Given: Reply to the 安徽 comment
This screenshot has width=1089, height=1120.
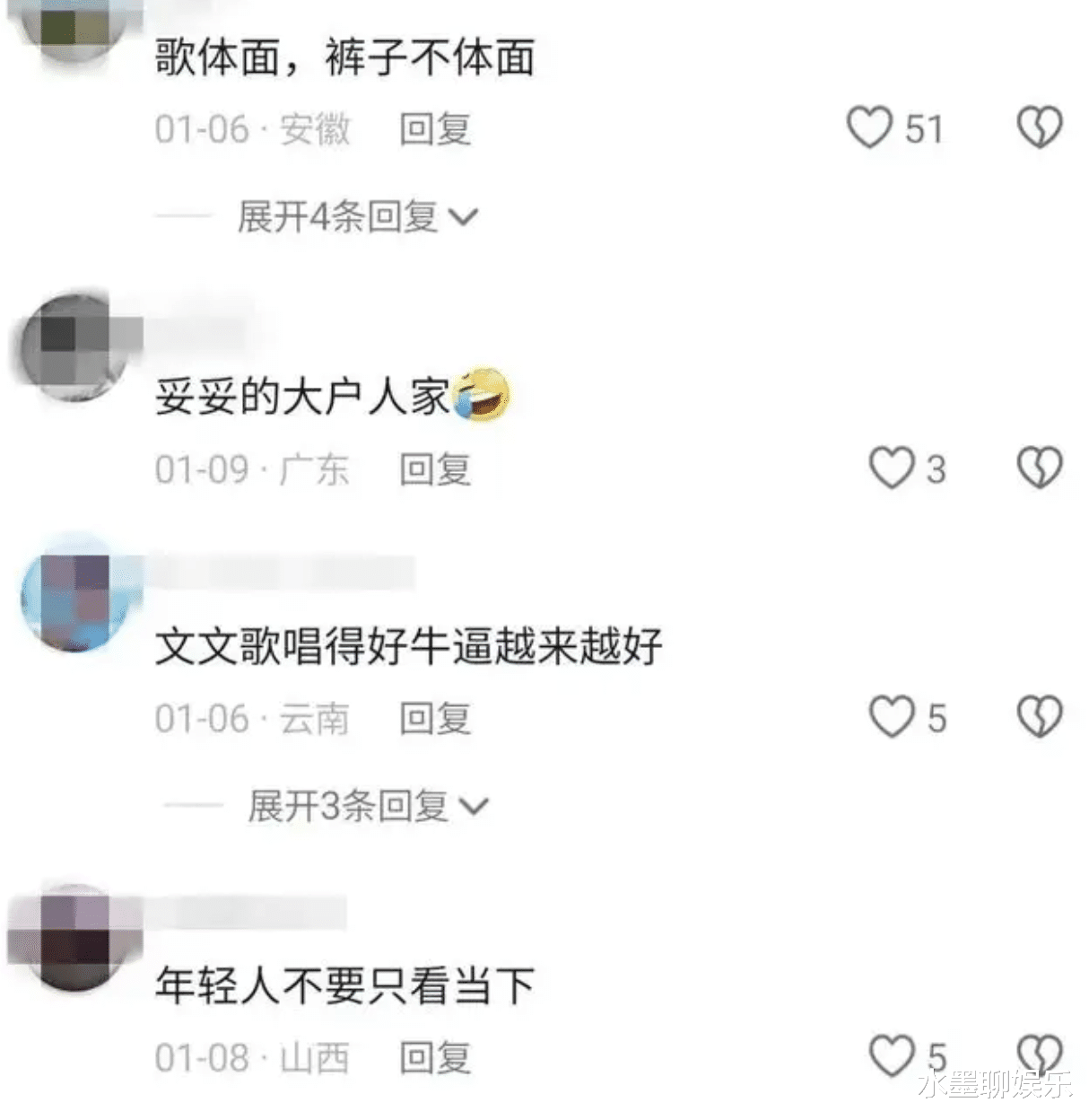Looking at the screenshot, I should [x=435, y=128].
